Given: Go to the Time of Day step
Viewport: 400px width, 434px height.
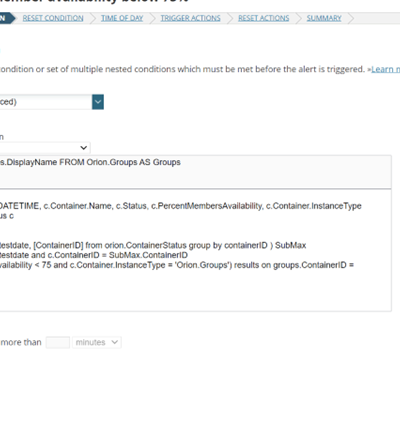Looking at the screenshot, I should 122,18.
